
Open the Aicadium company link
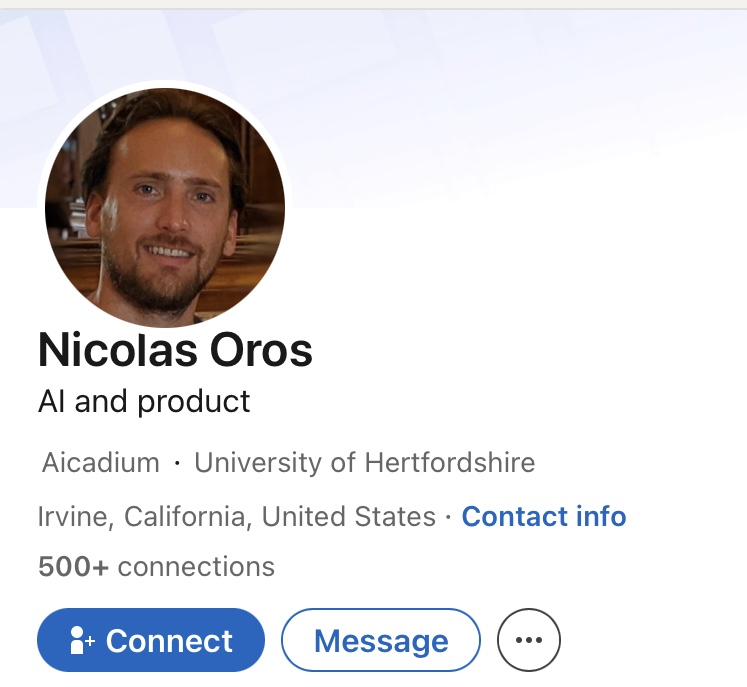click(x=101, y=463)
